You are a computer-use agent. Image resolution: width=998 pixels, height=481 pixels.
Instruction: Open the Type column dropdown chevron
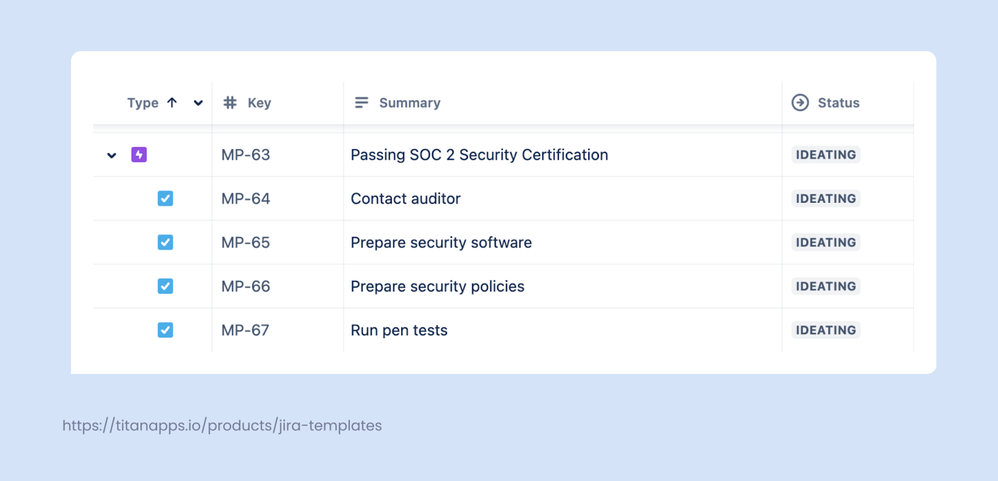click(198, 103)
